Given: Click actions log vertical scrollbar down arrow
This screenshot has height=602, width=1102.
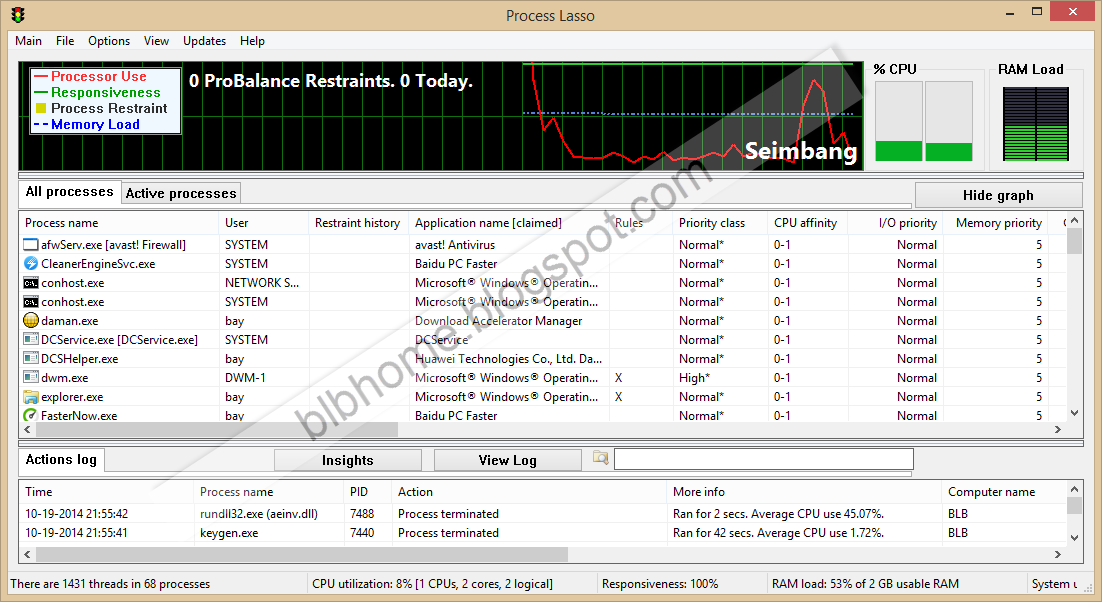Looking at the screenshot, I should point(1074,538).
